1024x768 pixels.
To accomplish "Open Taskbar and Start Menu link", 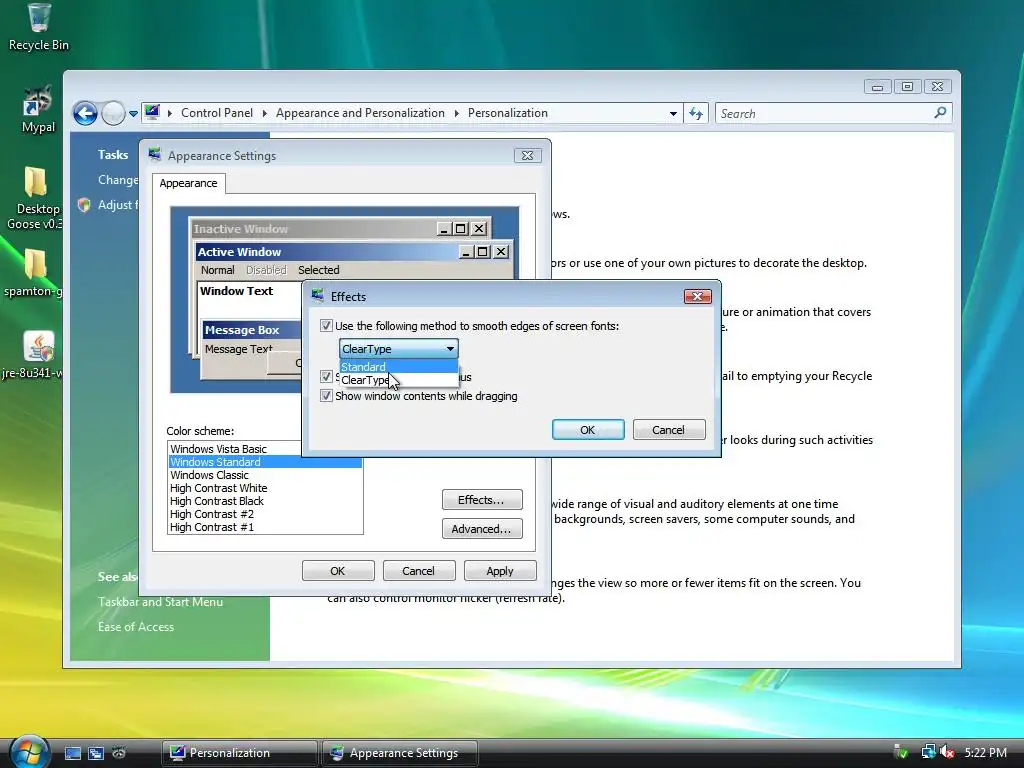I will [161, 601].
